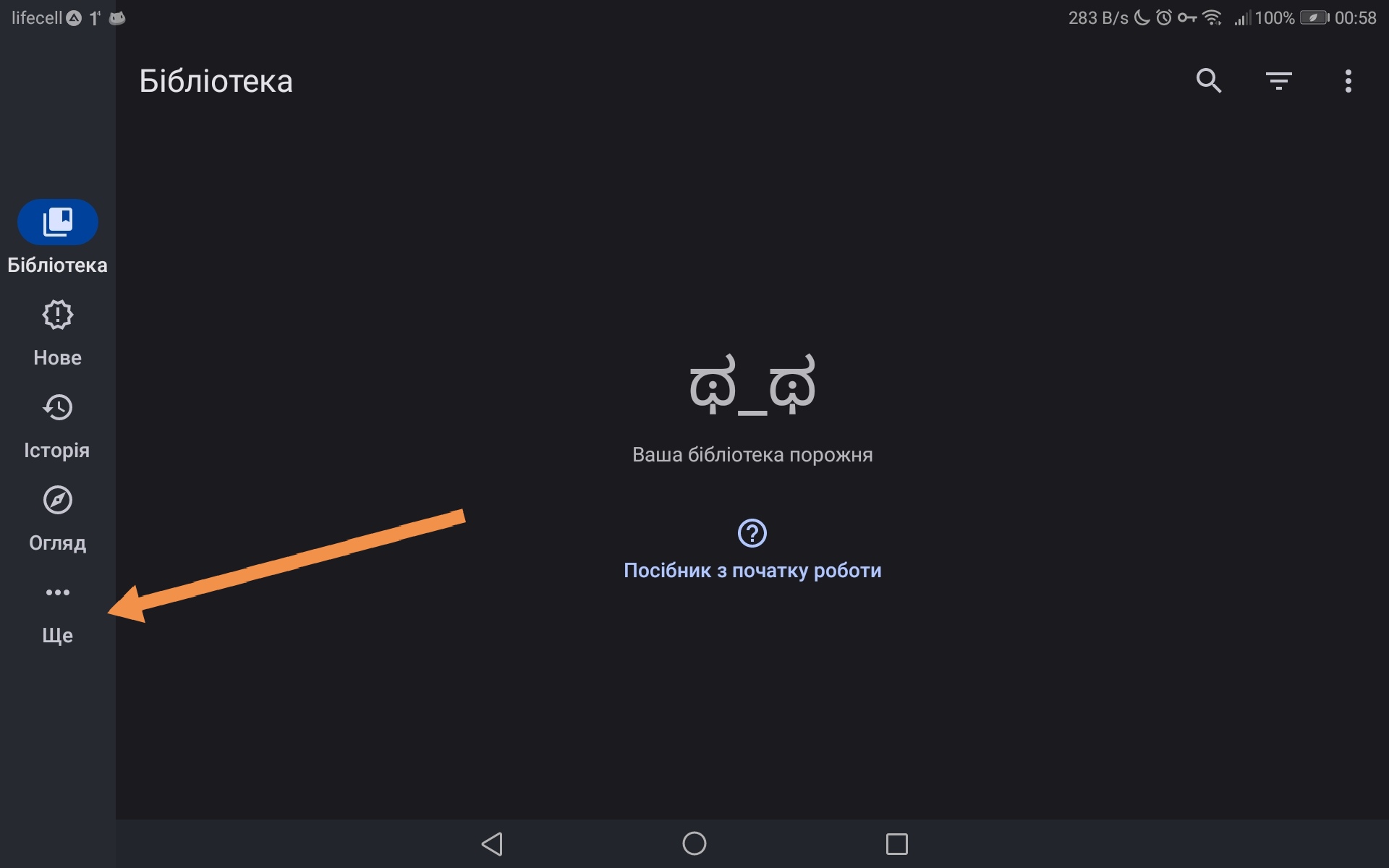
Task: Open the library filter icon
Action: point(1278,81)
